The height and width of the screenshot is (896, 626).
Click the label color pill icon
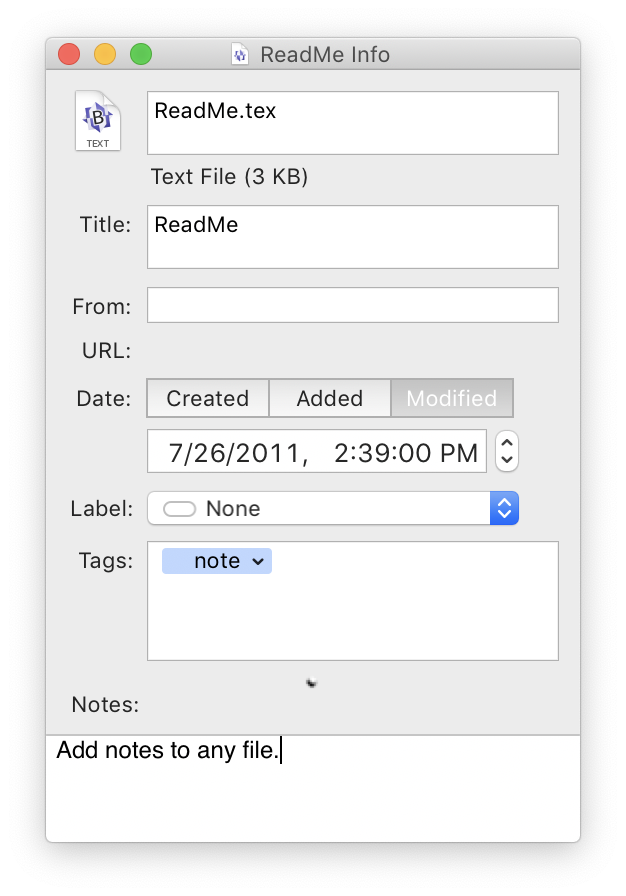[180, 509]
